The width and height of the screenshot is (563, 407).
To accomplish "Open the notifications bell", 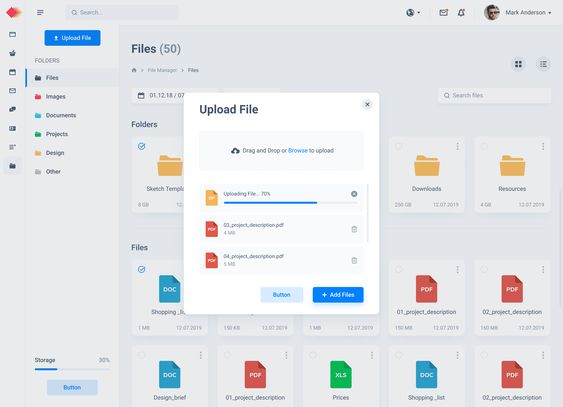I will pyautogui.click(x=461, y=13).
